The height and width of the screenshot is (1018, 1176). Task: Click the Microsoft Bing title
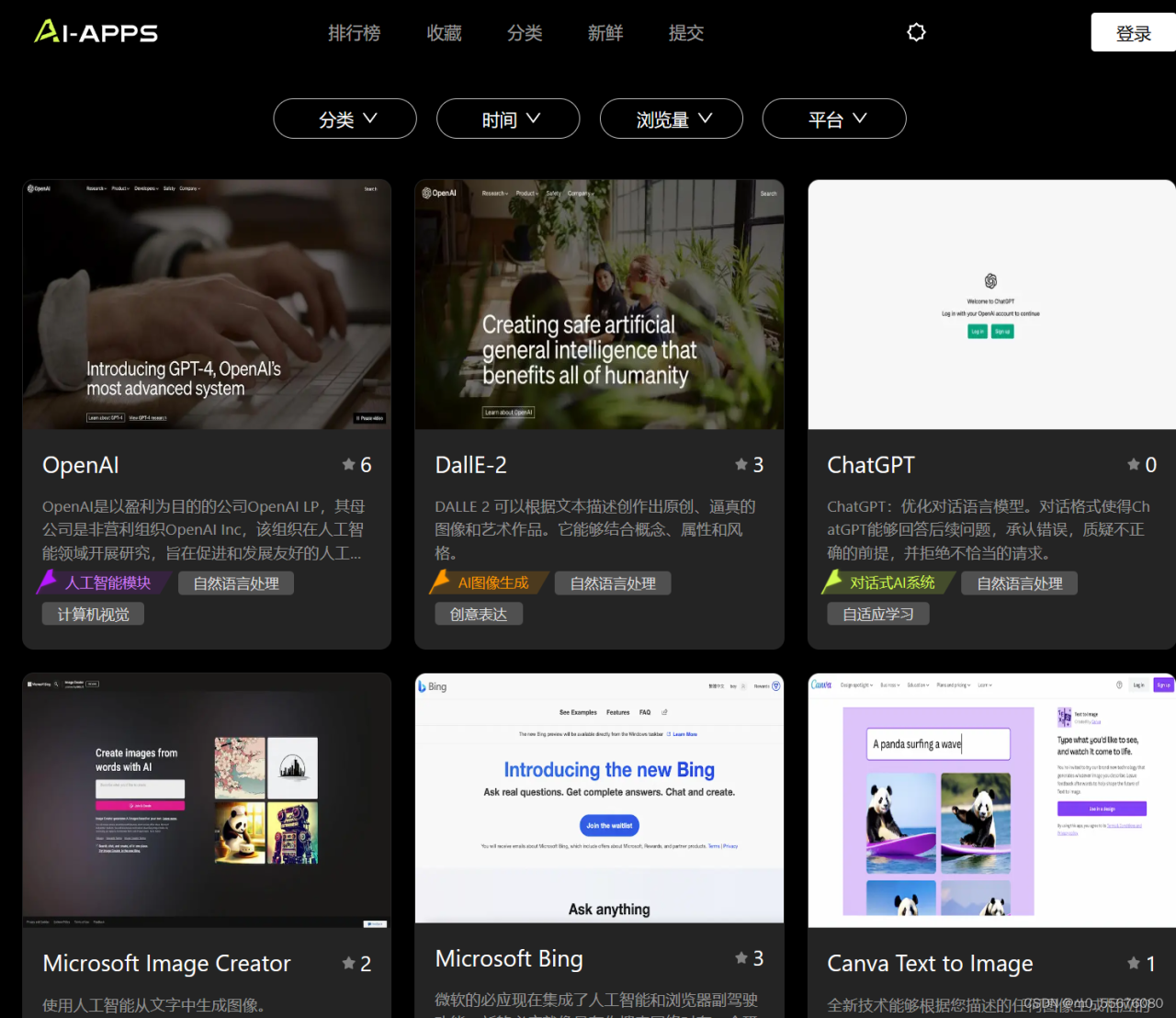click(509, 958)
